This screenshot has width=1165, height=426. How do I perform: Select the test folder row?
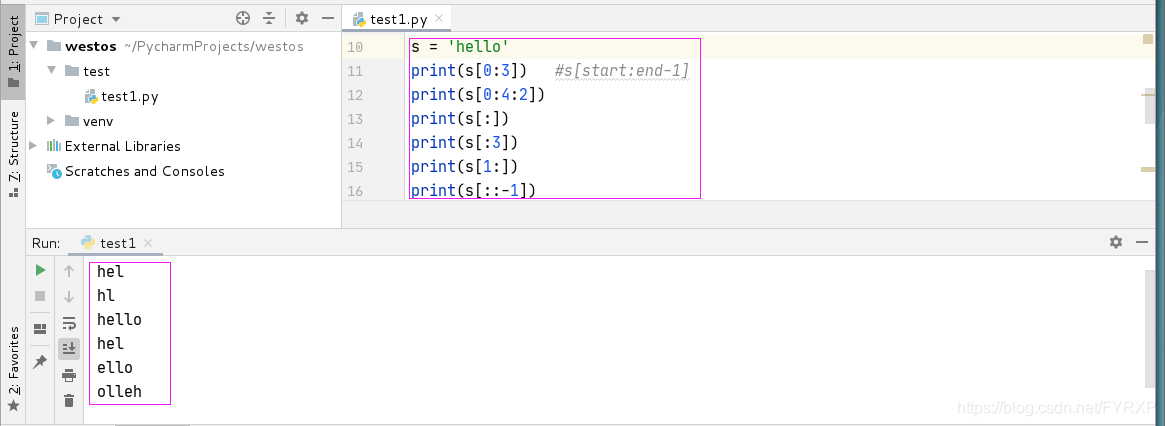pos(87,71)
